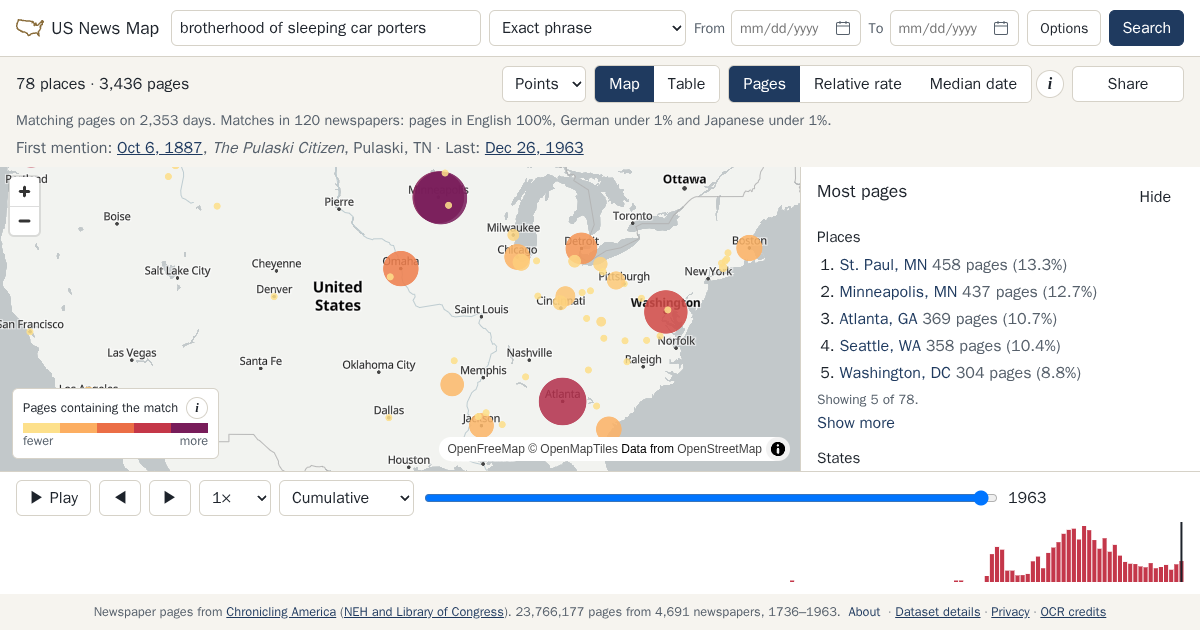Open the From date calendar picker icon
Screen dimensions: 1200x630
[x=843, y=28]
